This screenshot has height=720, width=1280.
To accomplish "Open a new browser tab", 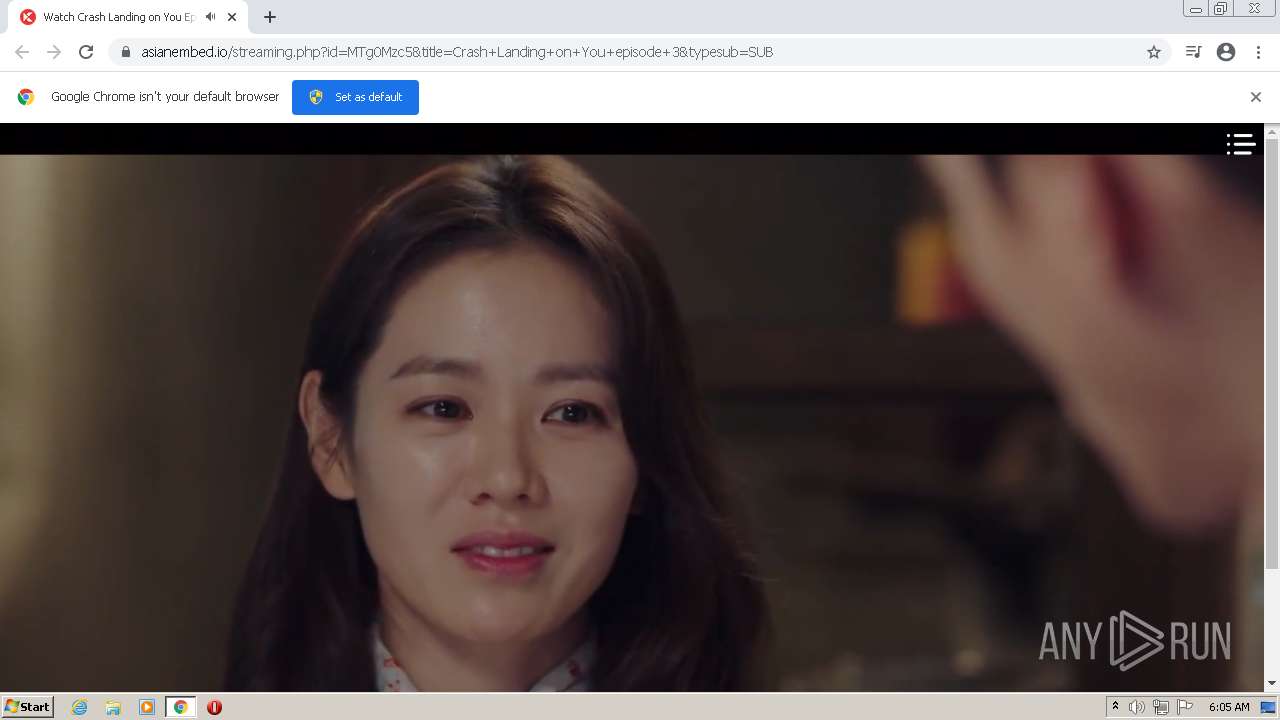I will click(x=270, y=17).
